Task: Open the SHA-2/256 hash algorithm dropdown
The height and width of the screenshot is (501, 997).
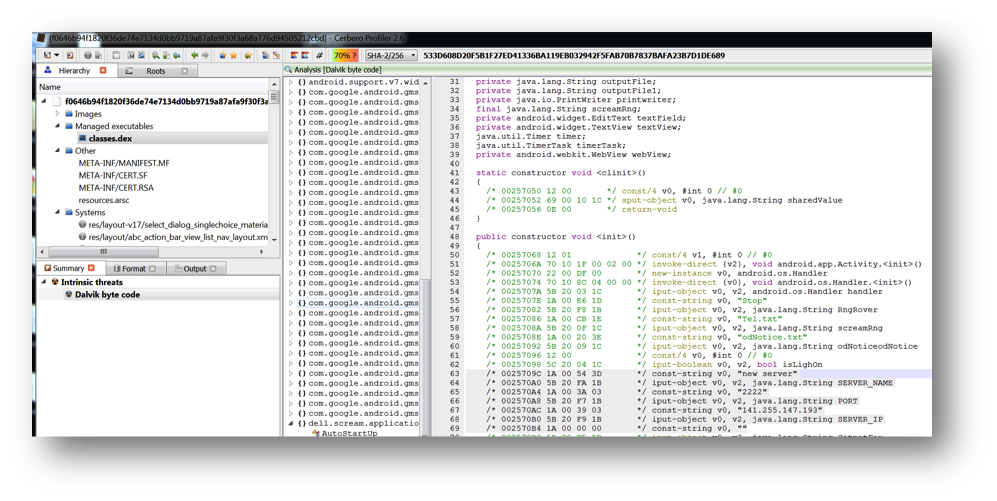Action: click(391, 55)
